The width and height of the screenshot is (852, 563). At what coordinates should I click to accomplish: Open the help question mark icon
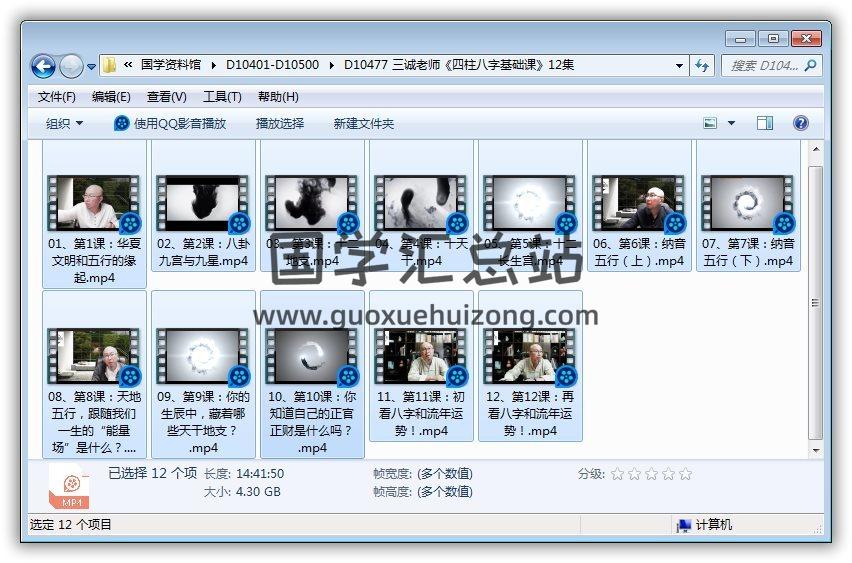800,123
